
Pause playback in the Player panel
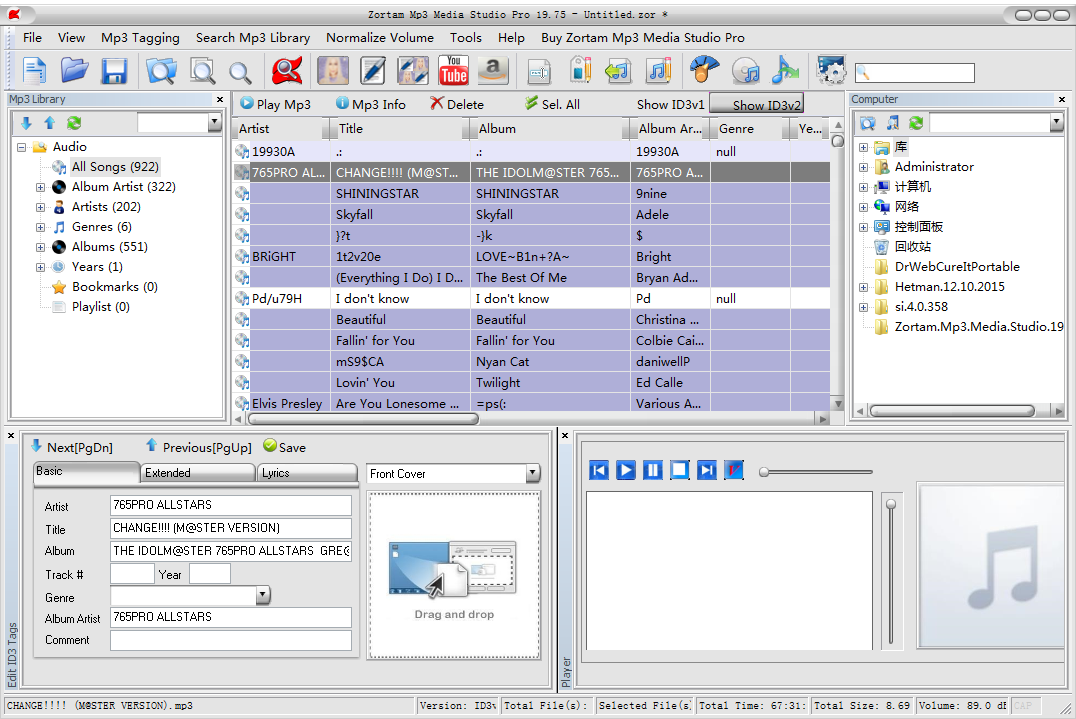click(x=653, y=470)
